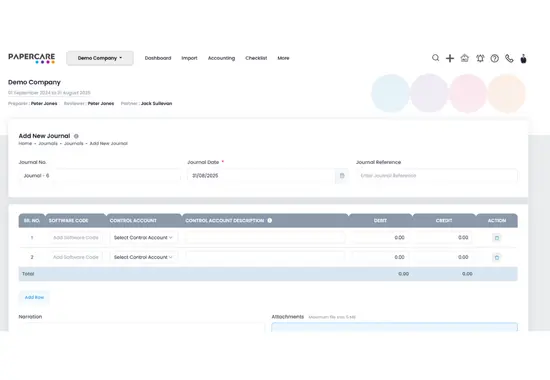Screen dimensions: 550x380
Task: Click the Debit amount in row 1
Action: pos(380,238)
